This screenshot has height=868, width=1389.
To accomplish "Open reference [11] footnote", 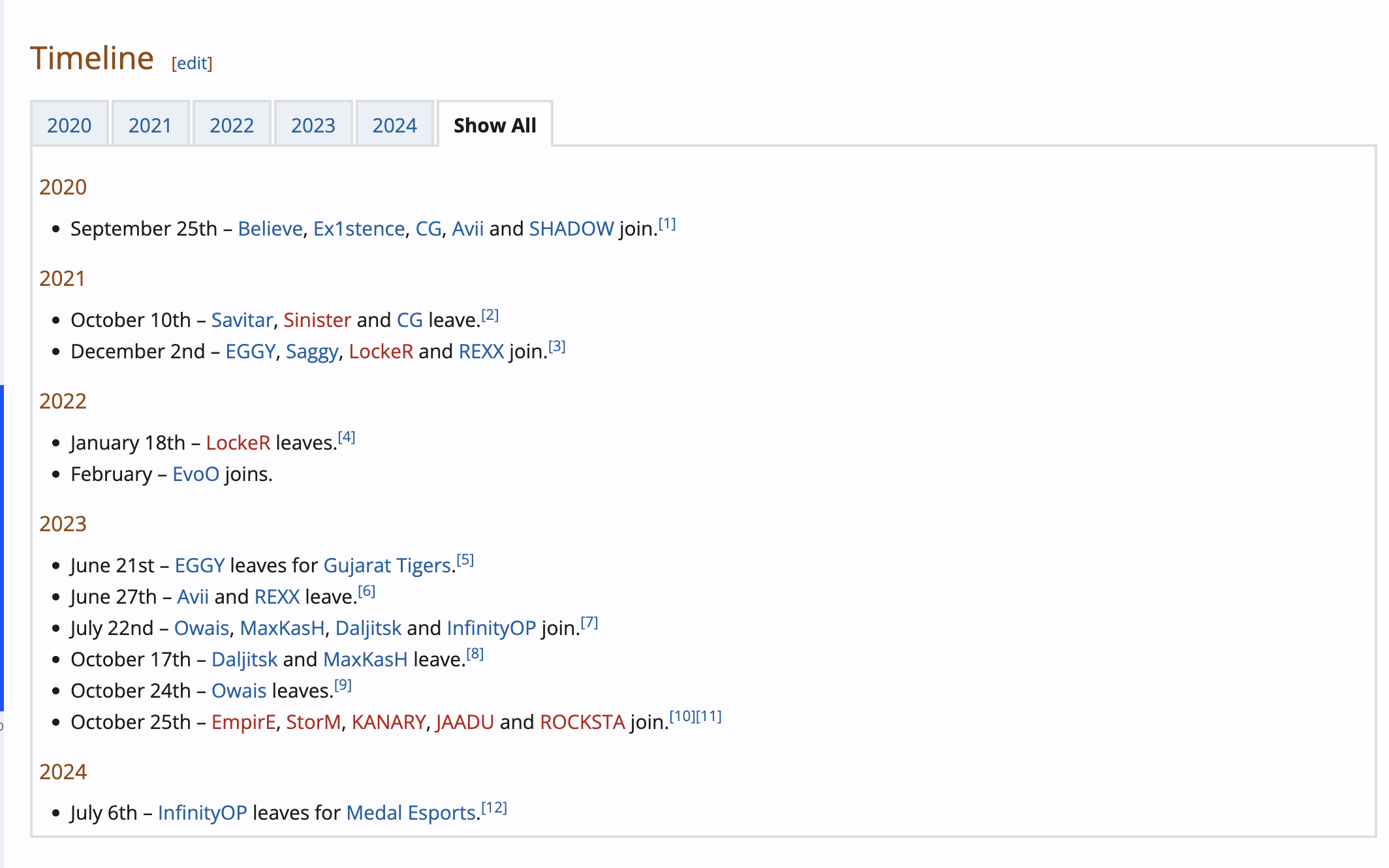I will click(709, 717).
